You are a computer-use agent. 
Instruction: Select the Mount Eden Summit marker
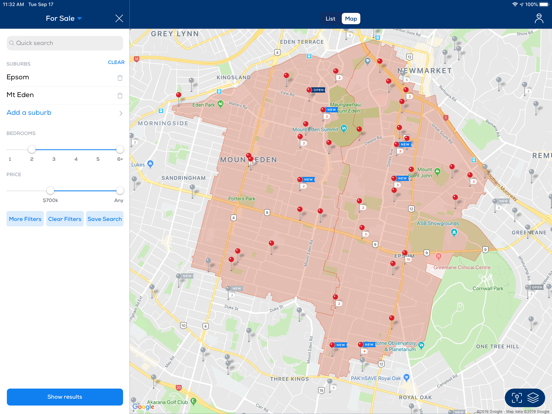344,128
